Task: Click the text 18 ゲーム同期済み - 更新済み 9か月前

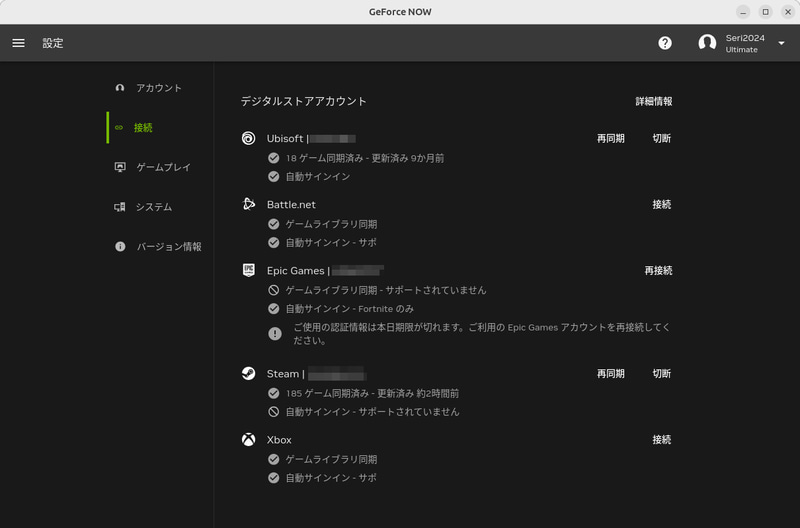Action: pos(364,158)
